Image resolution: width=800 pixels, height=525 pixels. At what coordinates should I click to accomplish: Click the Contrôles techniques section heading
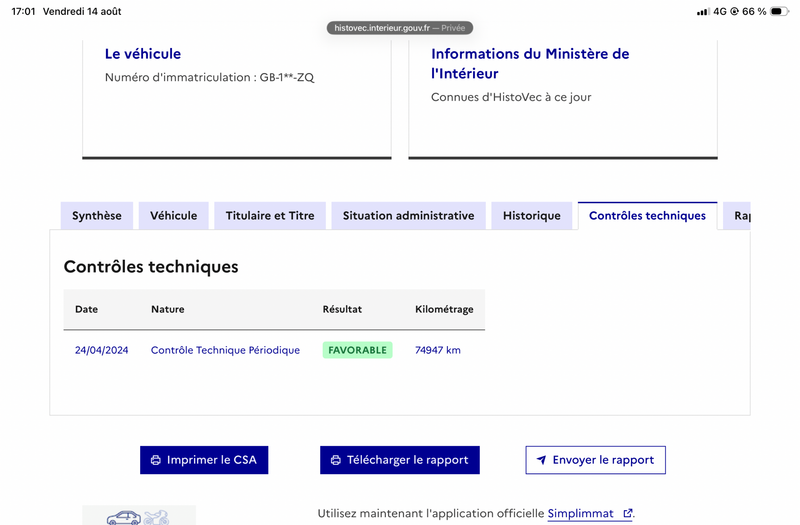coord(151,267)
